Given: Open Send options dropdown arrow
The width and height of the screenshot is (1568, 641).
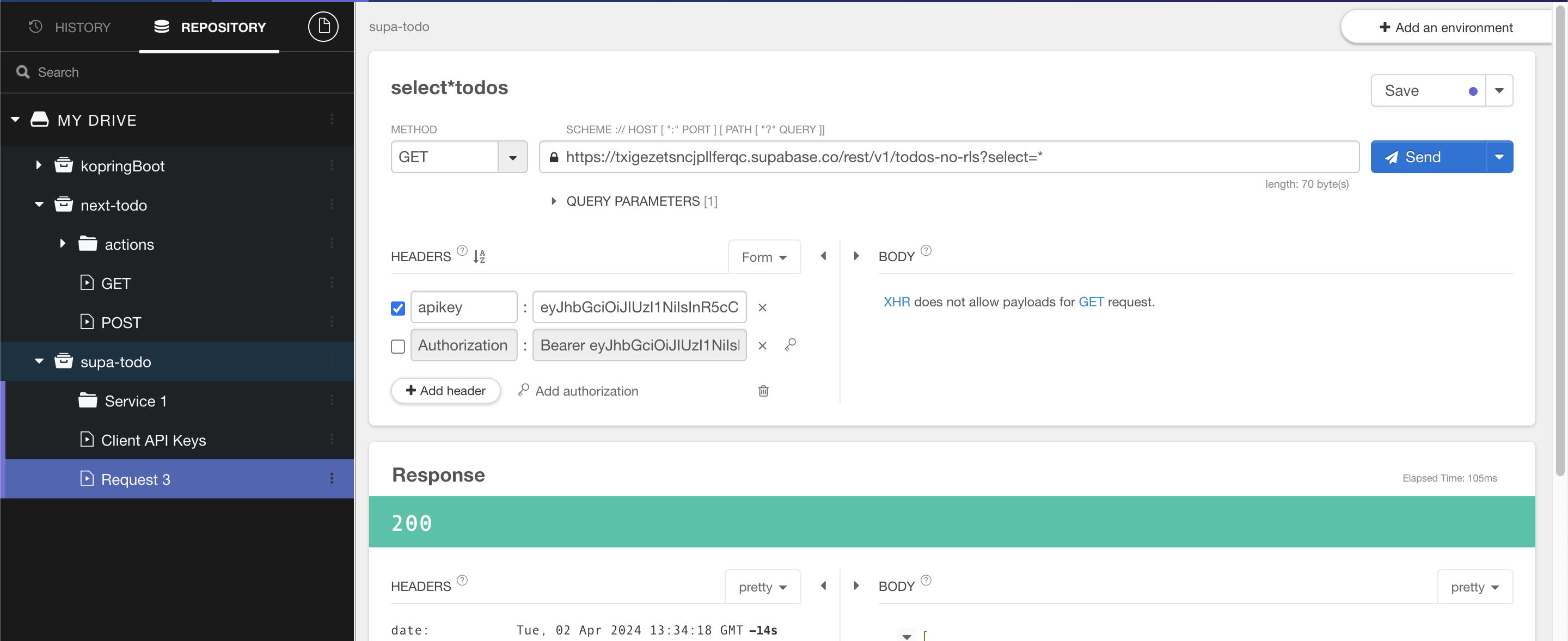Looking at the screenshot, I should [x=1499, y=157].
